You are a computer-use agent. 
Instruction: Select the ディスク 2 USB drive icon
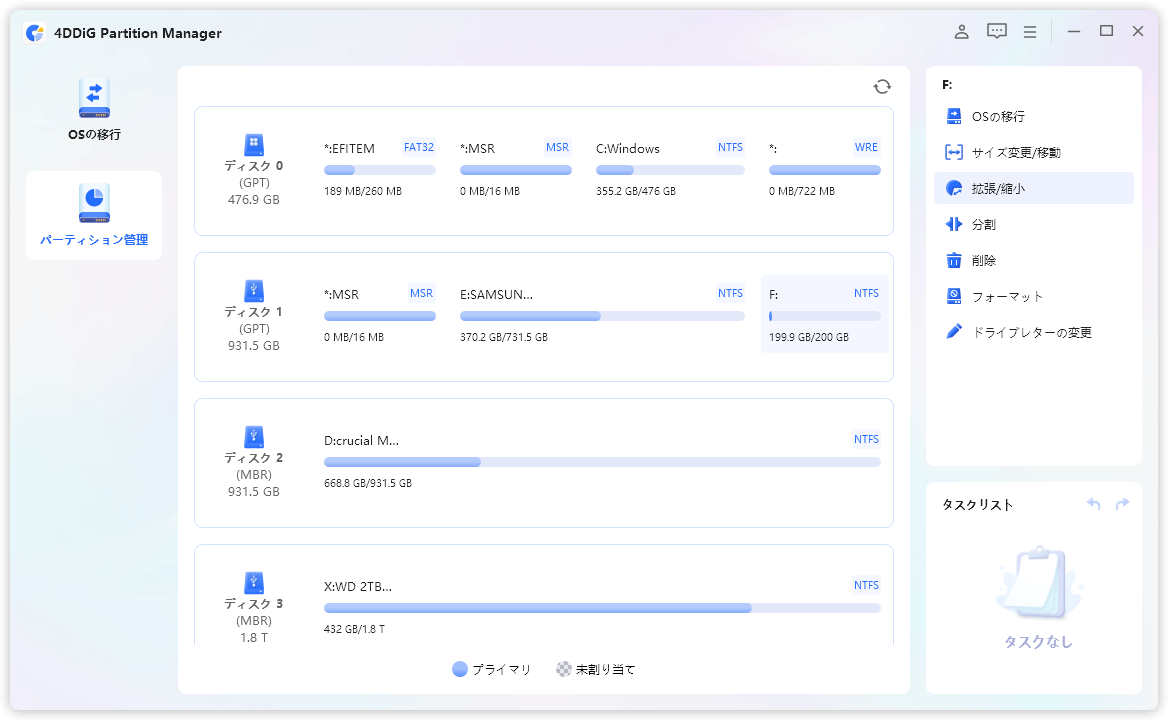[254, 436]
